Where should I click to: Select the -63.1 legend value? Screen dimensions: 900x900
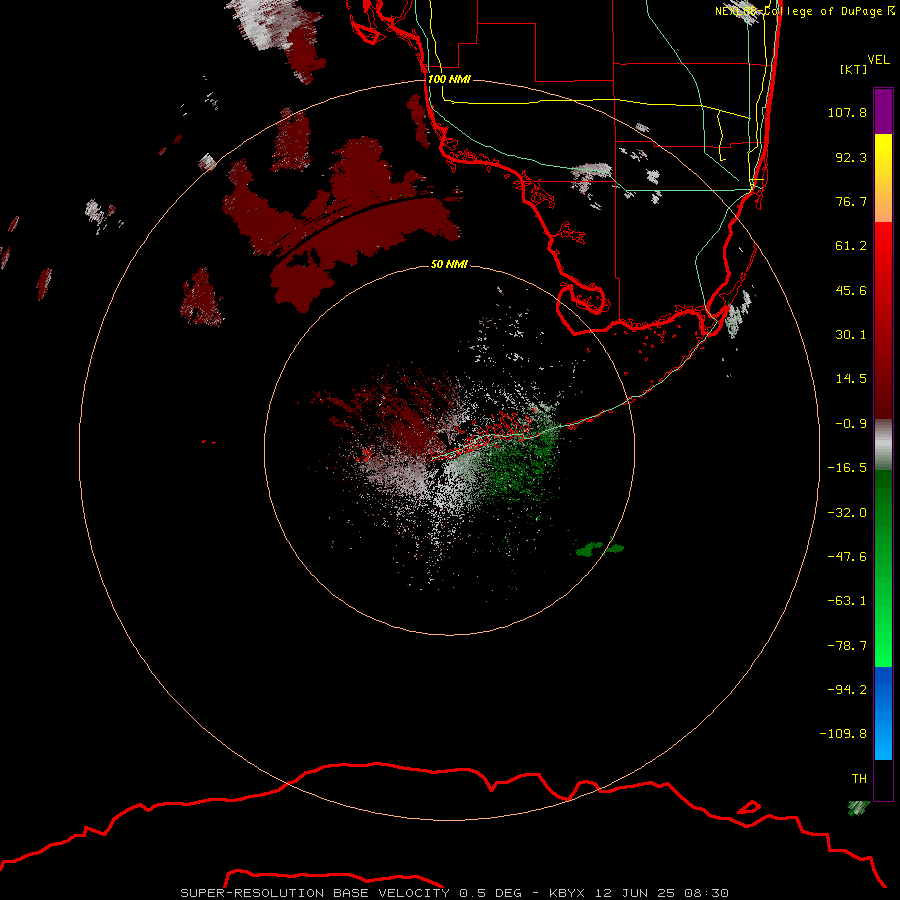847,601
